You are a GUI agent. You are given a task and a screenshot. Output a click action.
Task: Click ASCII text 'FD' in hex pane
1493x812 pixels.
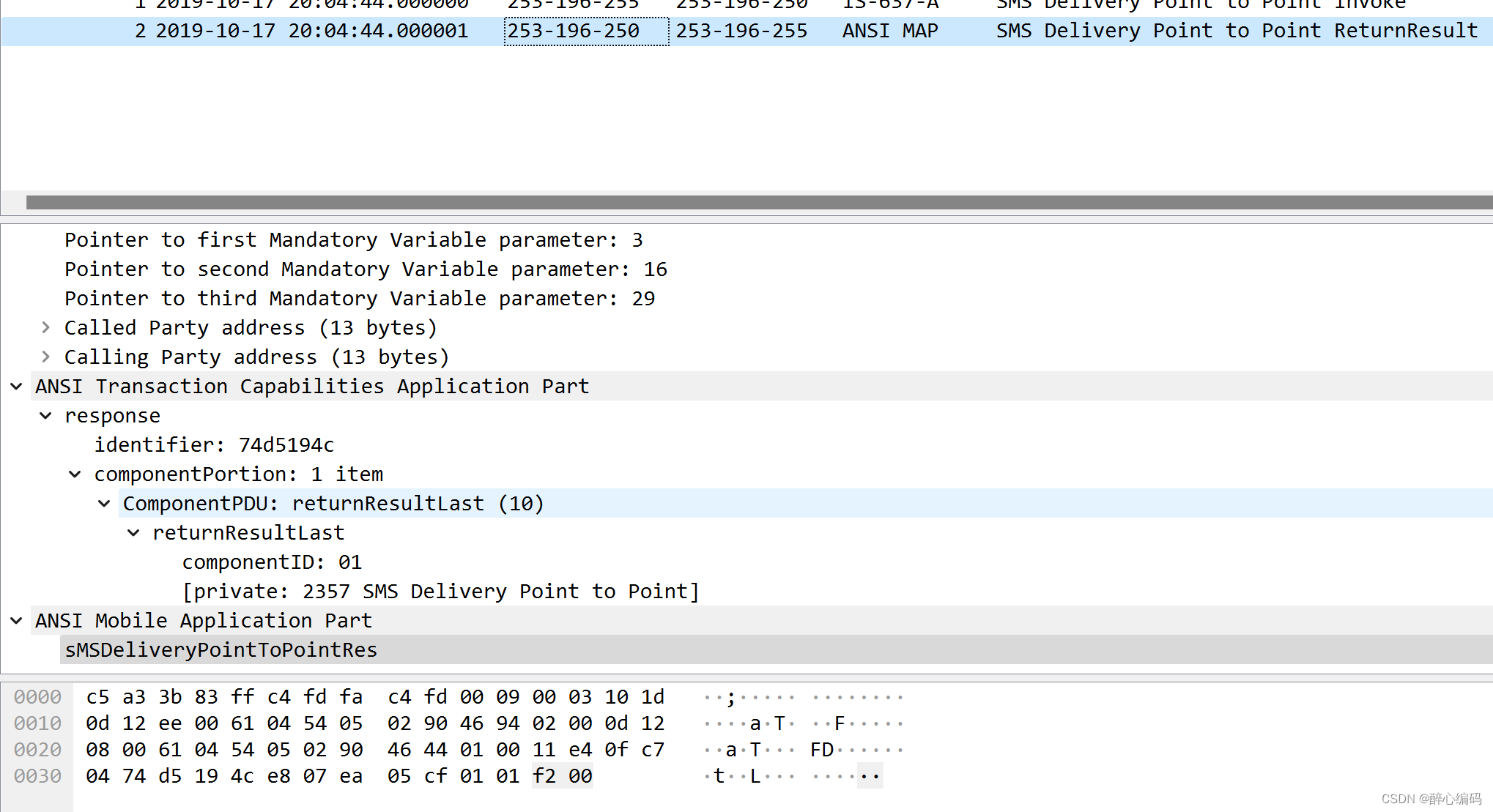pyautogui.click(x=822, y=749)
